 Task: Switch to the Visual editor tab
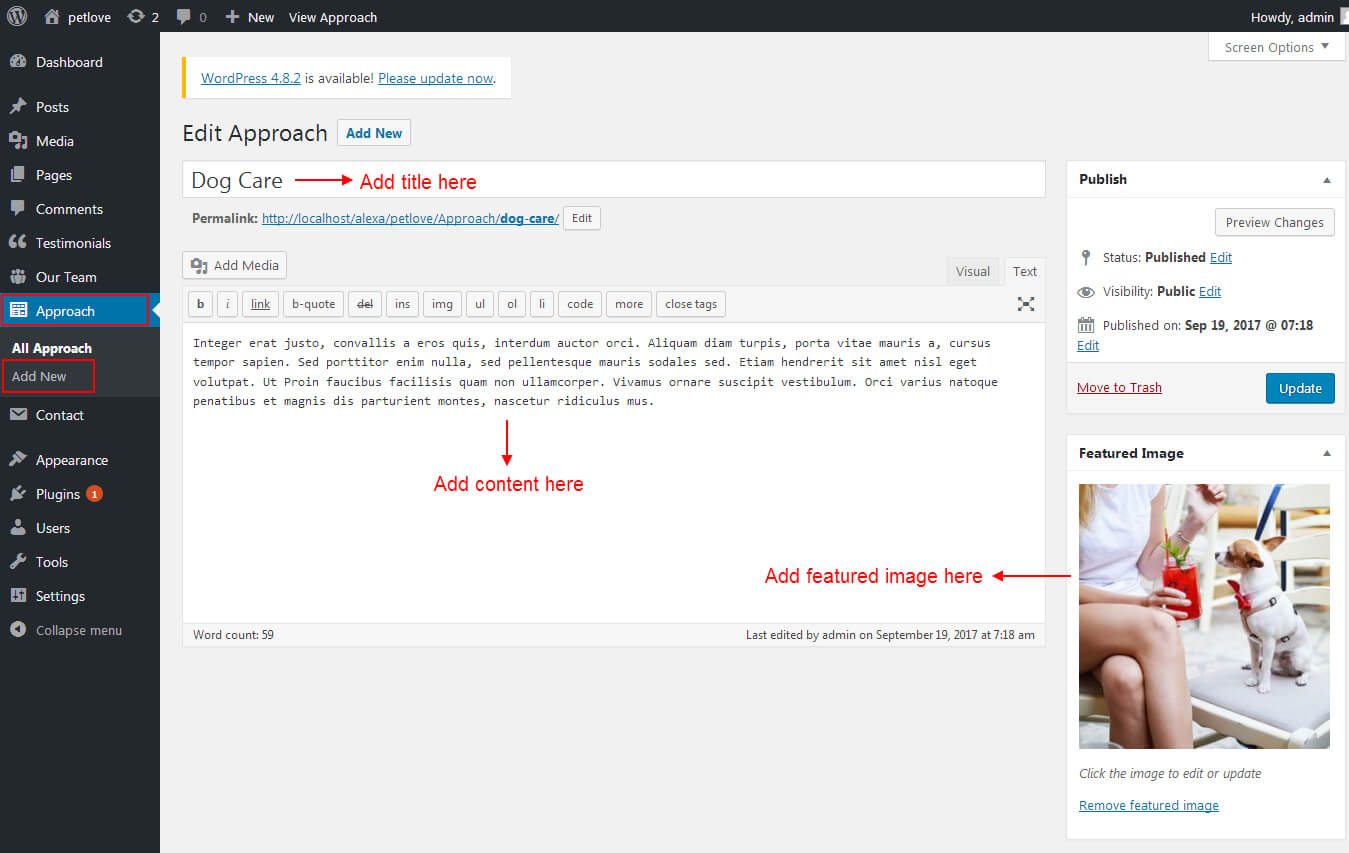tap(973, 271)
